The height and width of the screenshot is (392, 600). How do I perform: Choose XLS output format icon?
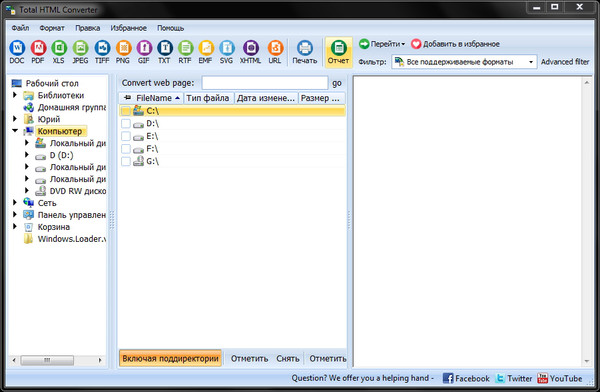tap(59, 49)
